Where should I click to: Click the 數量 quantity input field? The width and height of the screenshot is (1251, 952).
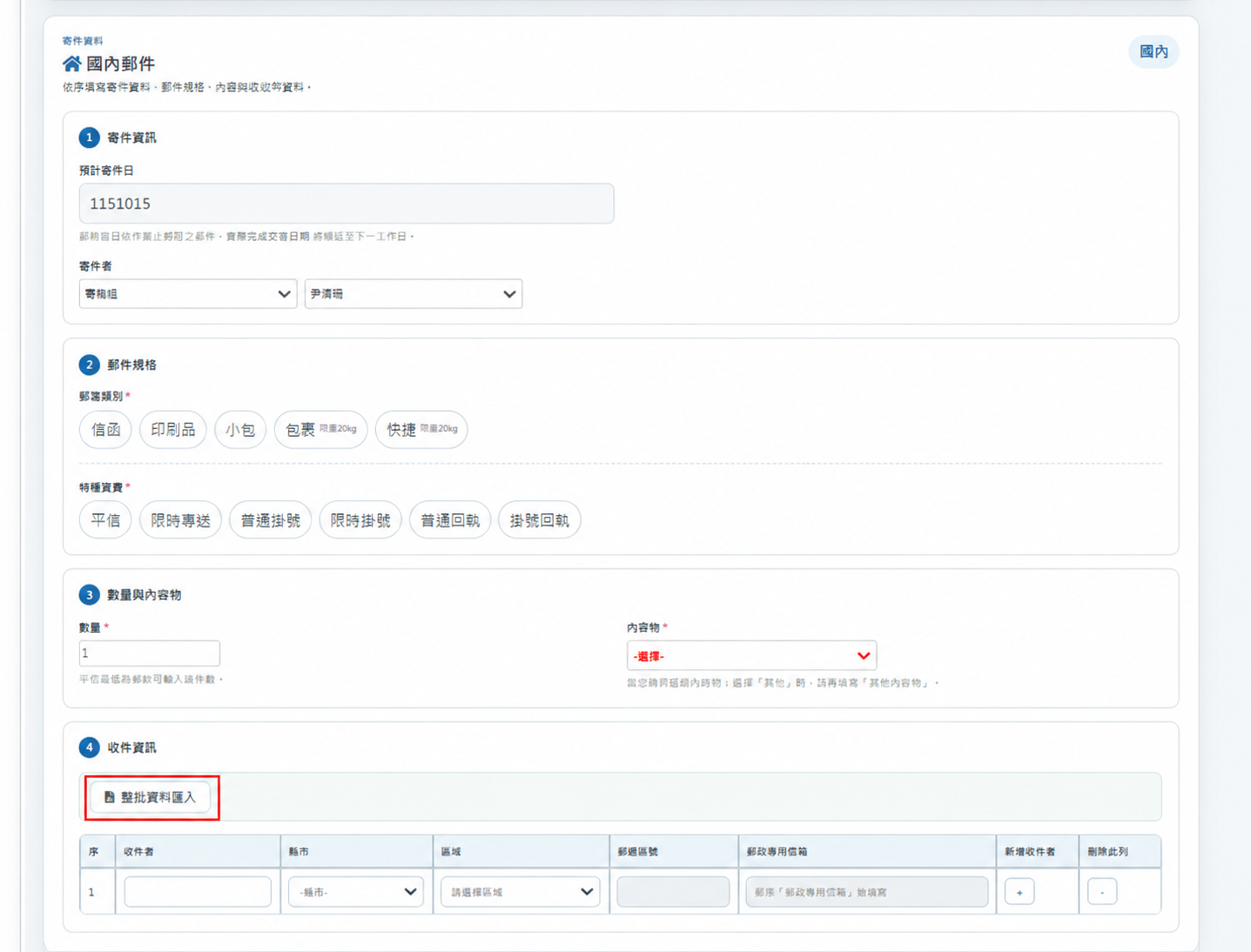(x=150, y=654)
